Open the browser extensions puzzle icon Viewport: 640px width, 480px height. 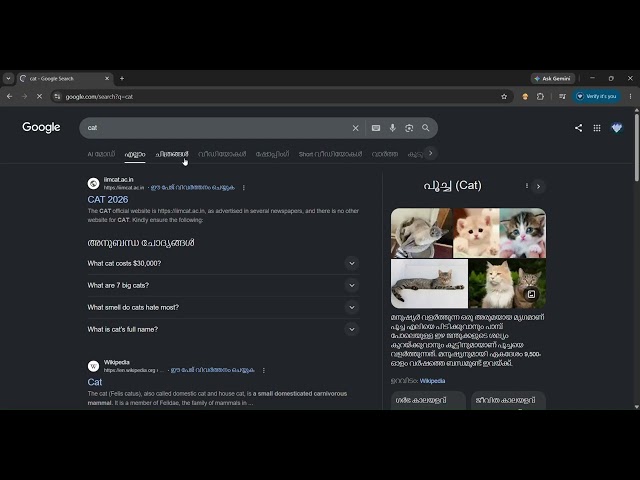[540, 97]
